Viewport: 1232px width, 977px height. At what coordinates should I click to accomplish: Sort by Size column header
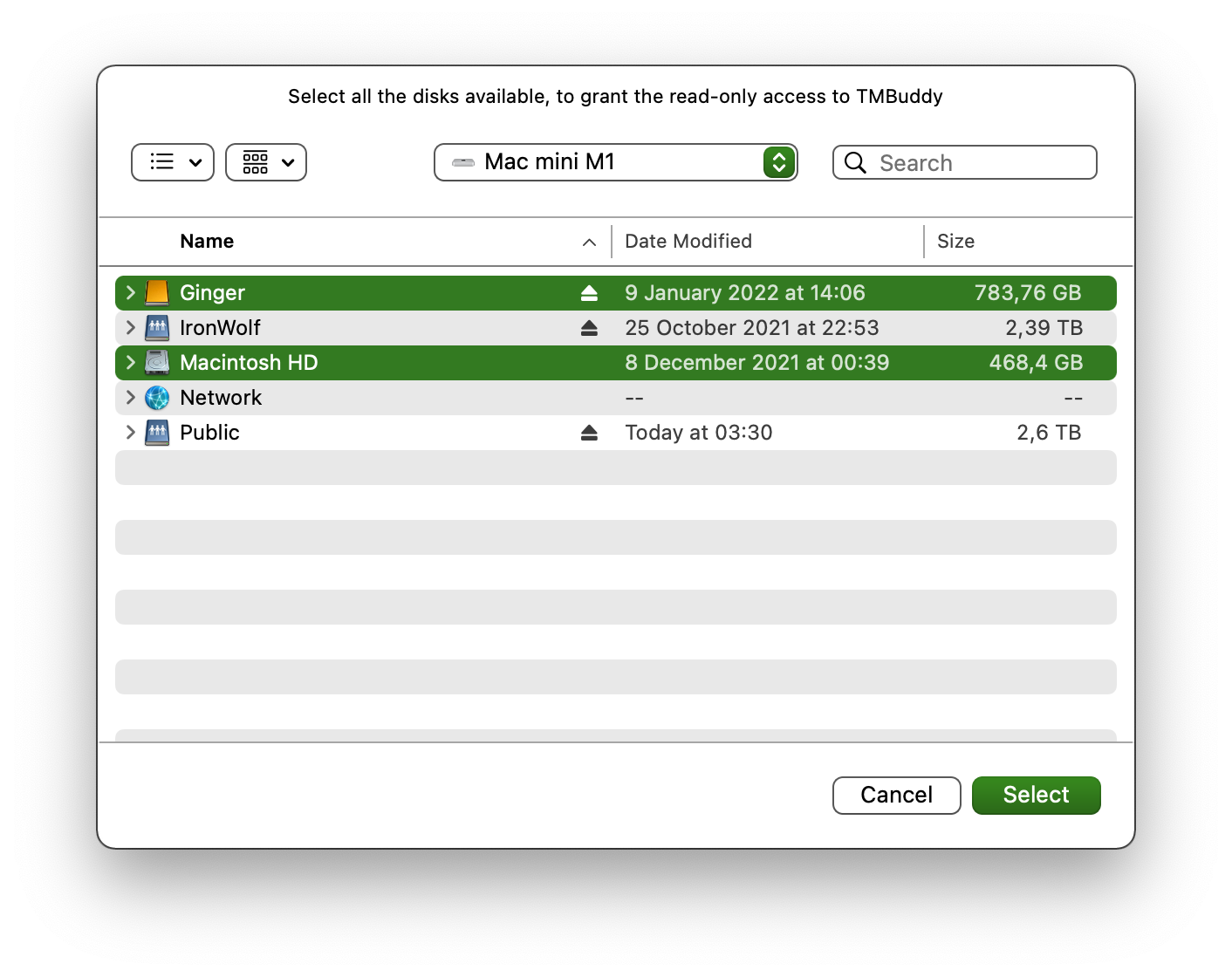[x=955, y=242]
